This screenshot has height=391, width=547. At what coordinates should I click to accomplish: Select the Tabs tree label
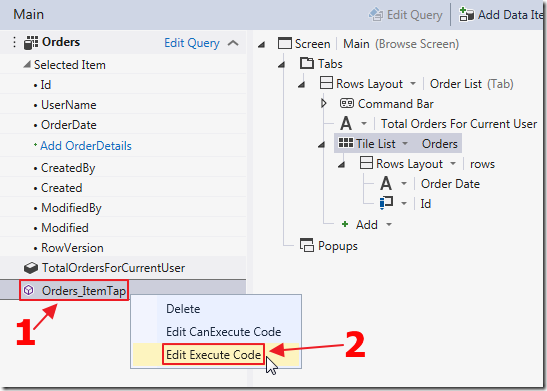coord(330,63)
